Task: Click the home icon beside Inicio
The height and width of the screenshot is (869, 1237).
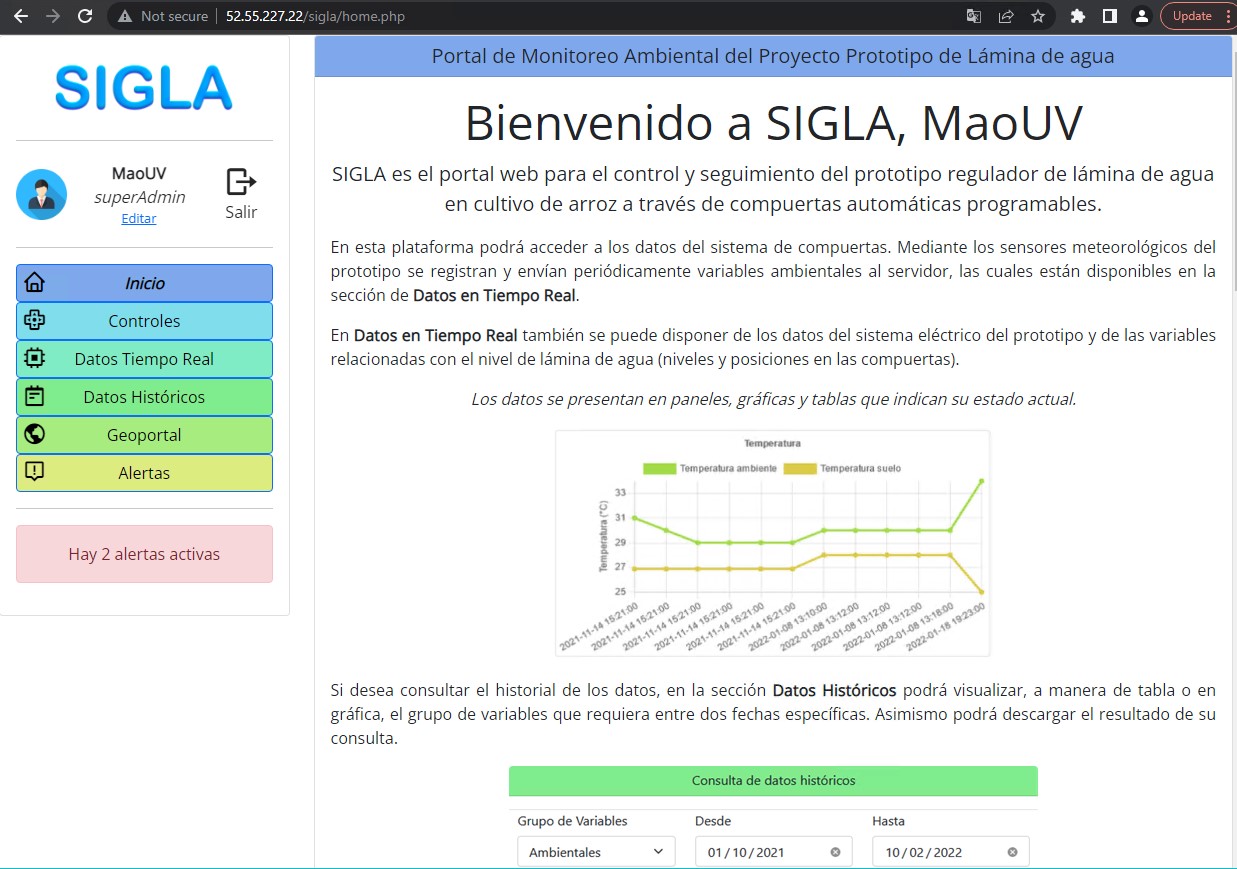Action: pyautogui.click(x=35, y=283)
